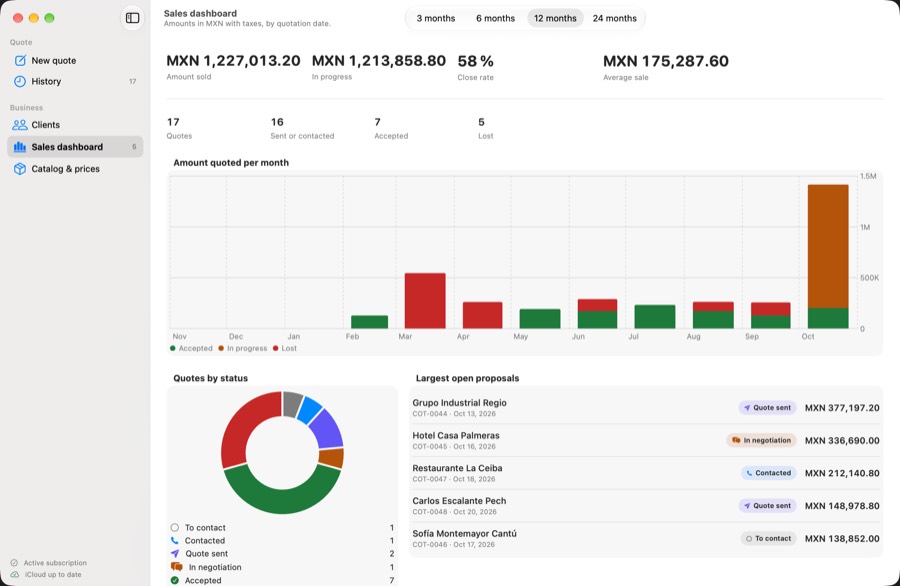The width and height of the screenshot is (900, 586).
Task: Click the Accepted green checkmark icon in status list
Action: (x=174, y=580)
